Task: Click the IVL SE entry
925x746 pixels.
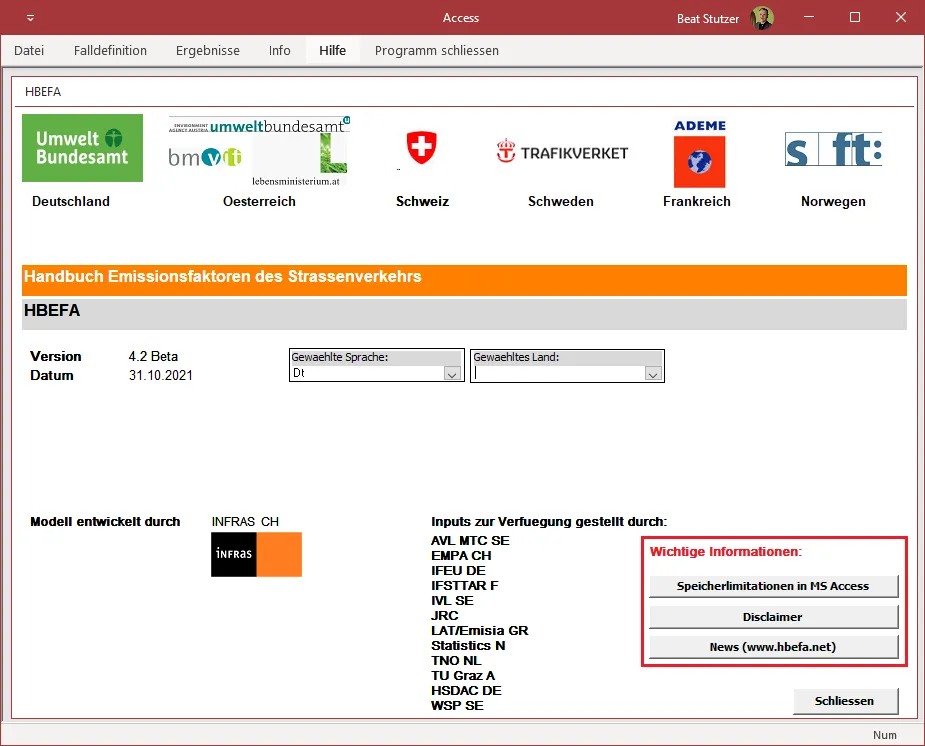Action: pos(452,600)
